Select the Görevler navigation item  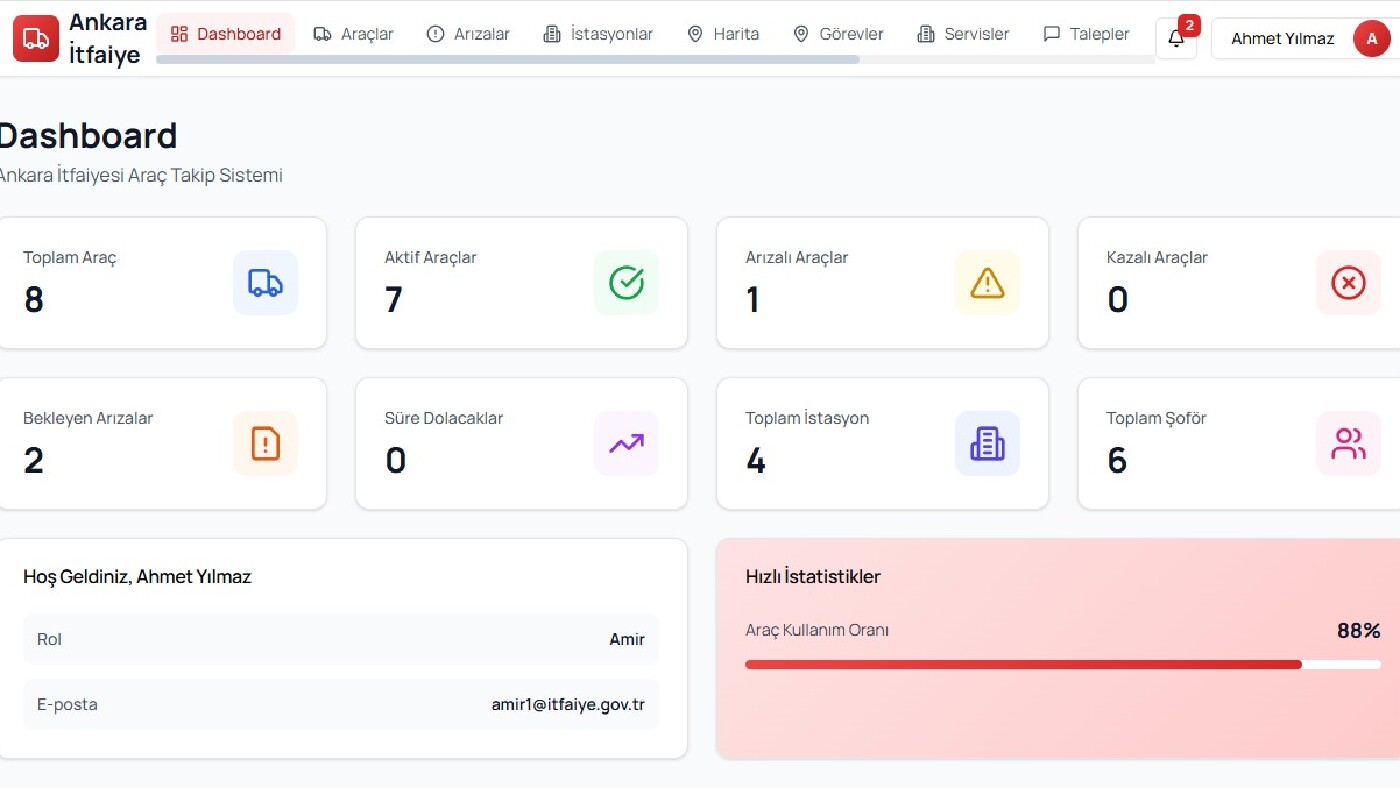click(837, 34)
